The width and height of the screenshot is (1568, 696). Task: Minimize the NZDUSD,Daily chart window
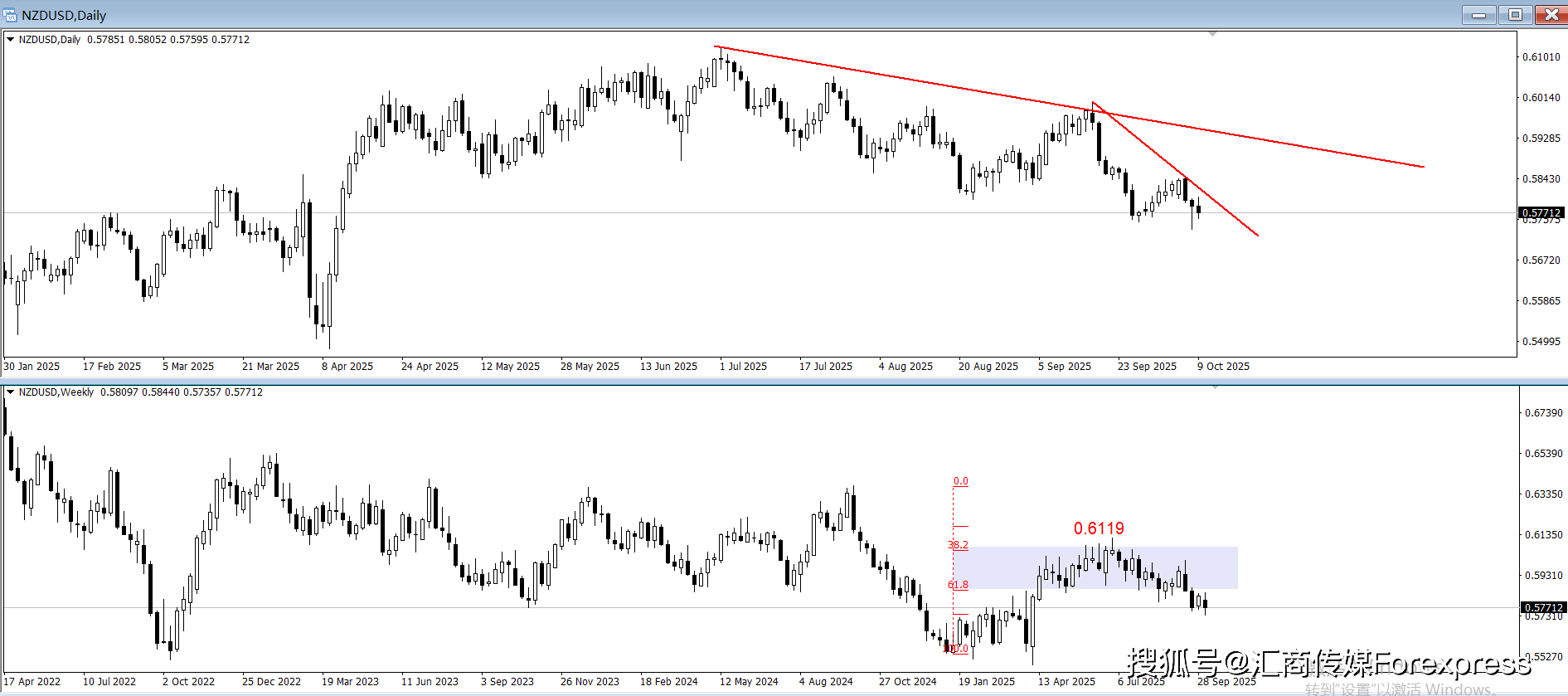[x=1478, y=15]
